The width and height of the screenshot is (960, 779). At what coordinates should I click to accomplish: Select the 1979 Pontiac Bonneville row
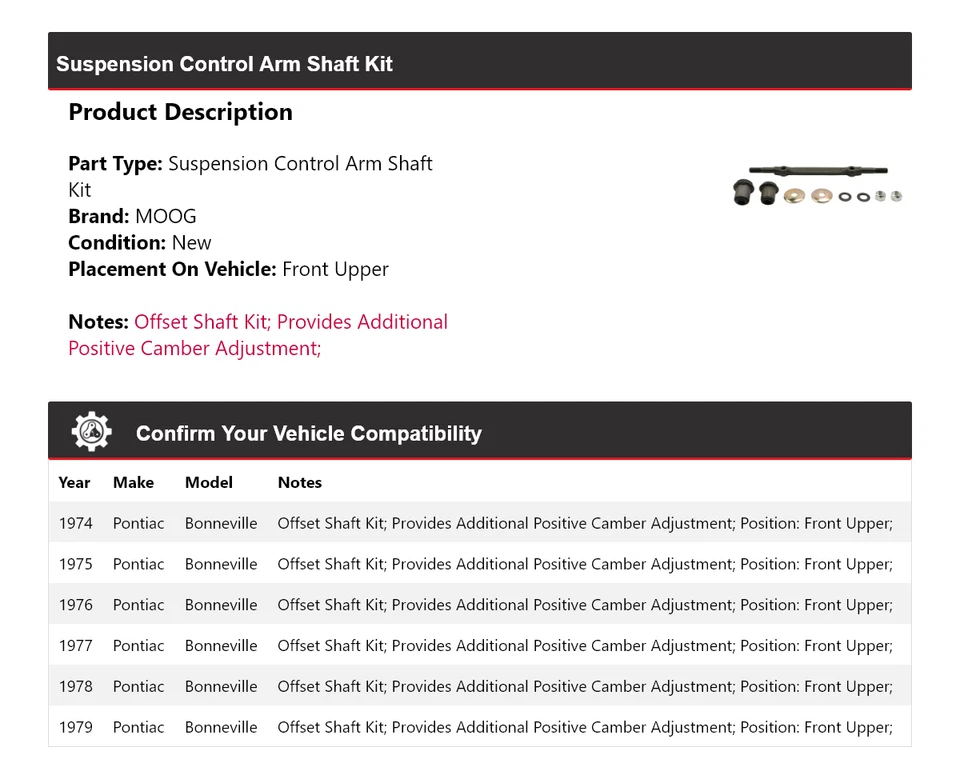(480, 727)
